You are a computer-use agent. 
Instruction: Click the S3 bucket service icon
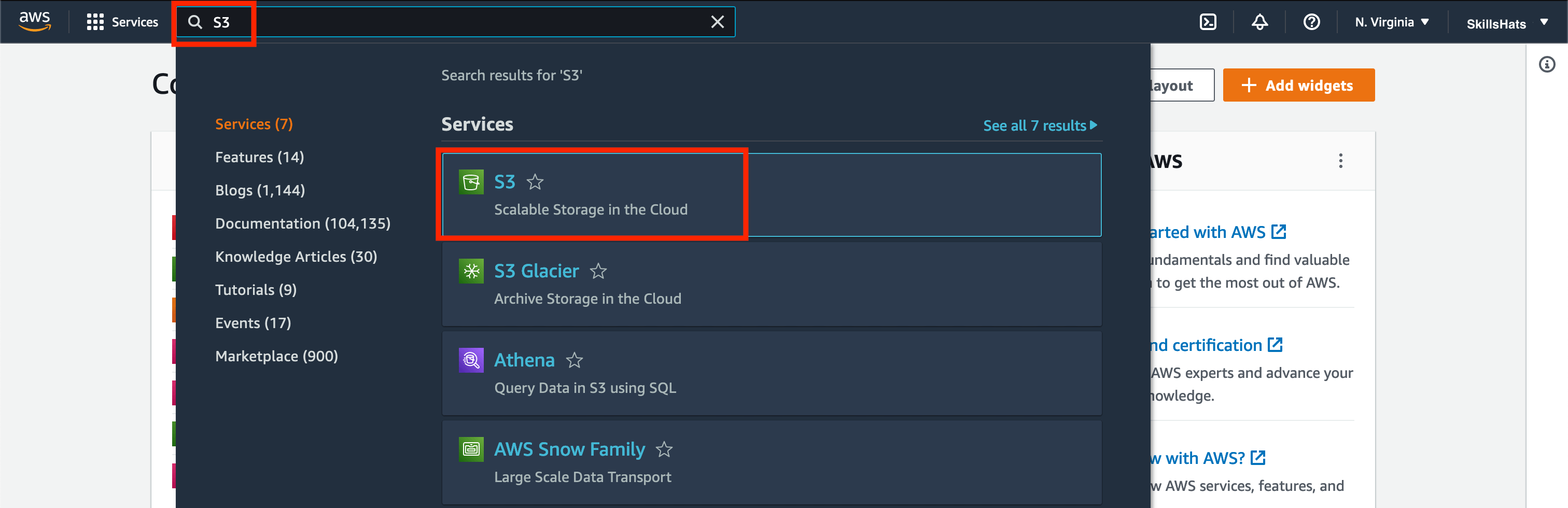point(470,182)
